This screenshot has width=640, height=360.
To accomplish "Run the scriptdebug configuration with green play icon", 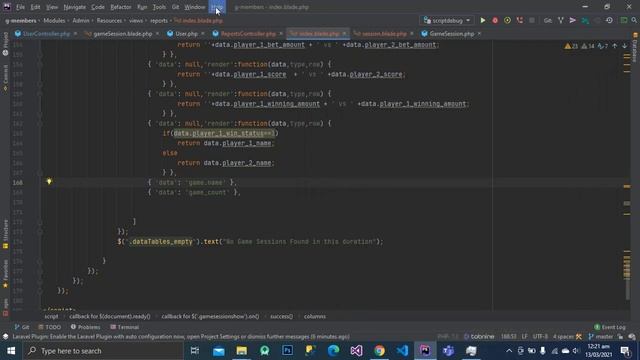I will pos(482,20).
